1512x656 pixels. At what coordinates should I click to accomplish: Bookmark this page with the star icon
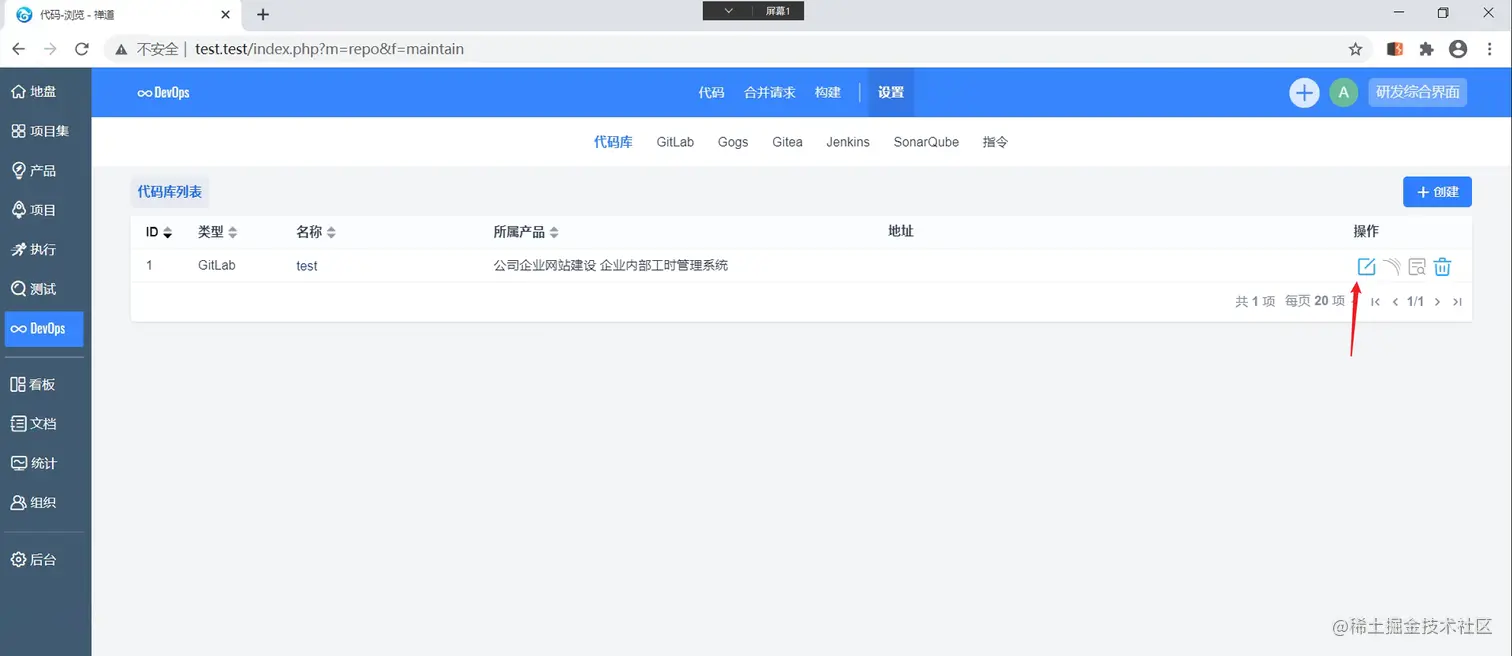click(x=1356, y=49)
